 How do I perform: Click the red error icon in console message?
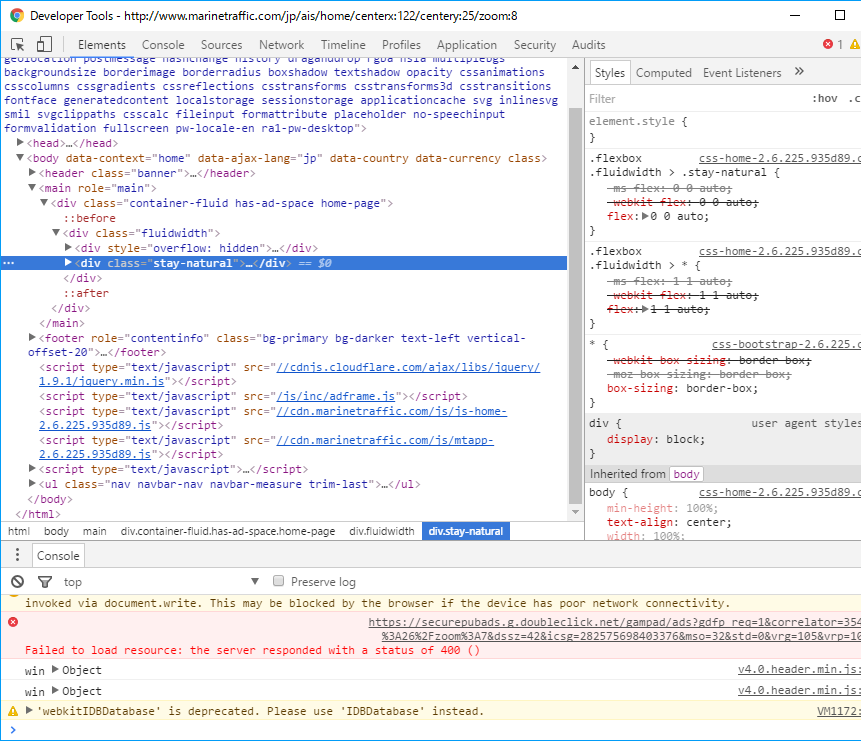pyautogui.click(x=13, y=622)
